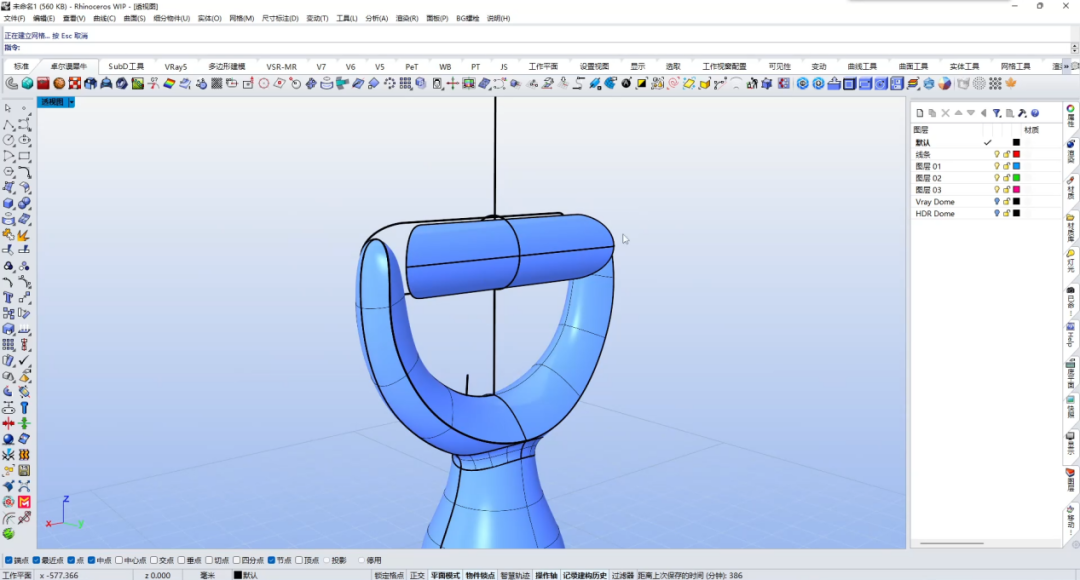This screenshot has width=1080, height=580.
Task: Click the 操作轴 gumball status button
Action: click(546, 575)
